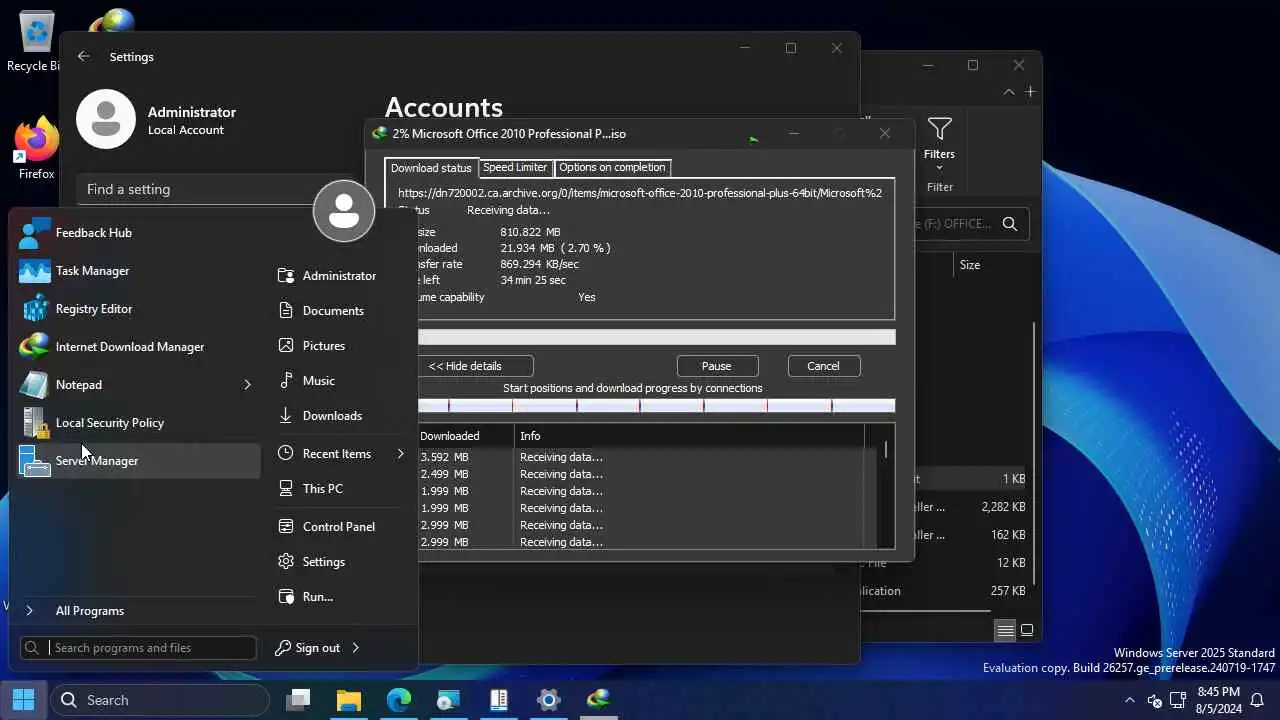Open the notifications bell in system tray
The height and width of the screenshot is (720, 1280).
coord(1258,700)
